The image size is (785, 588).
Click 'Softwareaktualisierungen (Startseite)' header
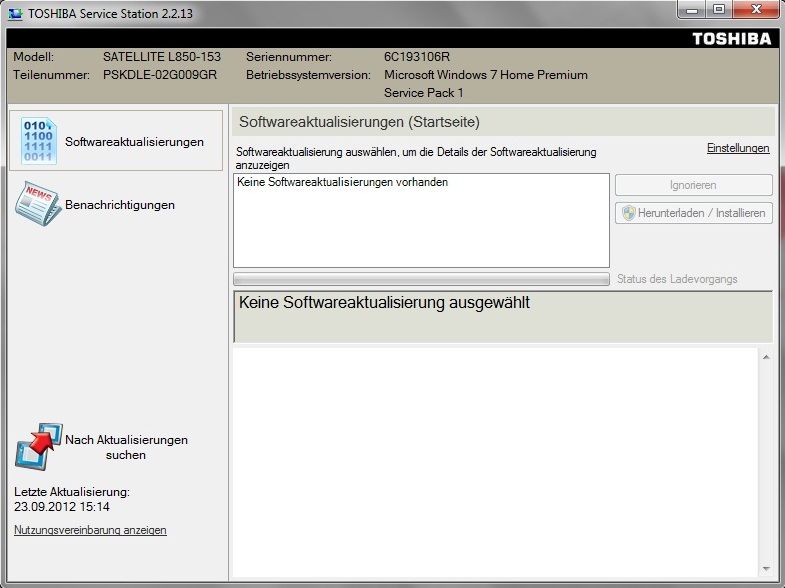(359, 122)
